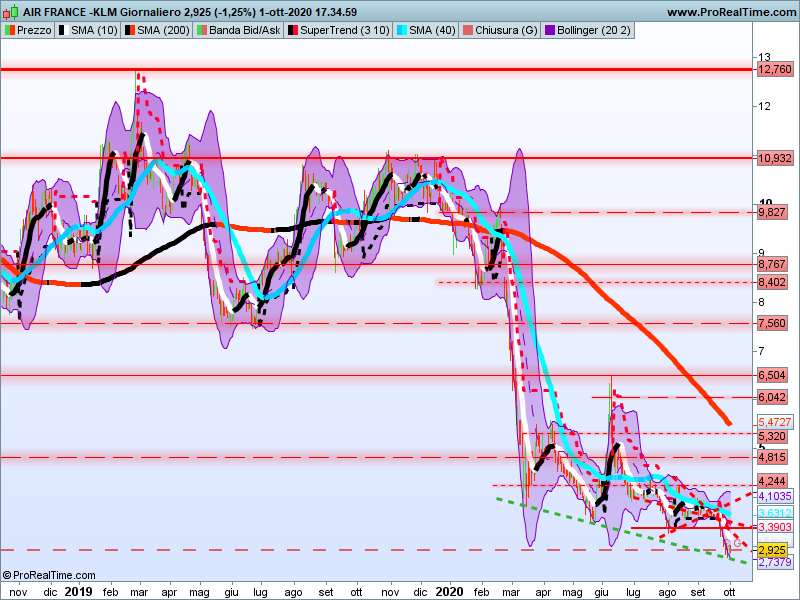Click the www.ProRealTime.com link
This screenshot has width=800, height=600.
pyautogui.click(x=731, y=12)
